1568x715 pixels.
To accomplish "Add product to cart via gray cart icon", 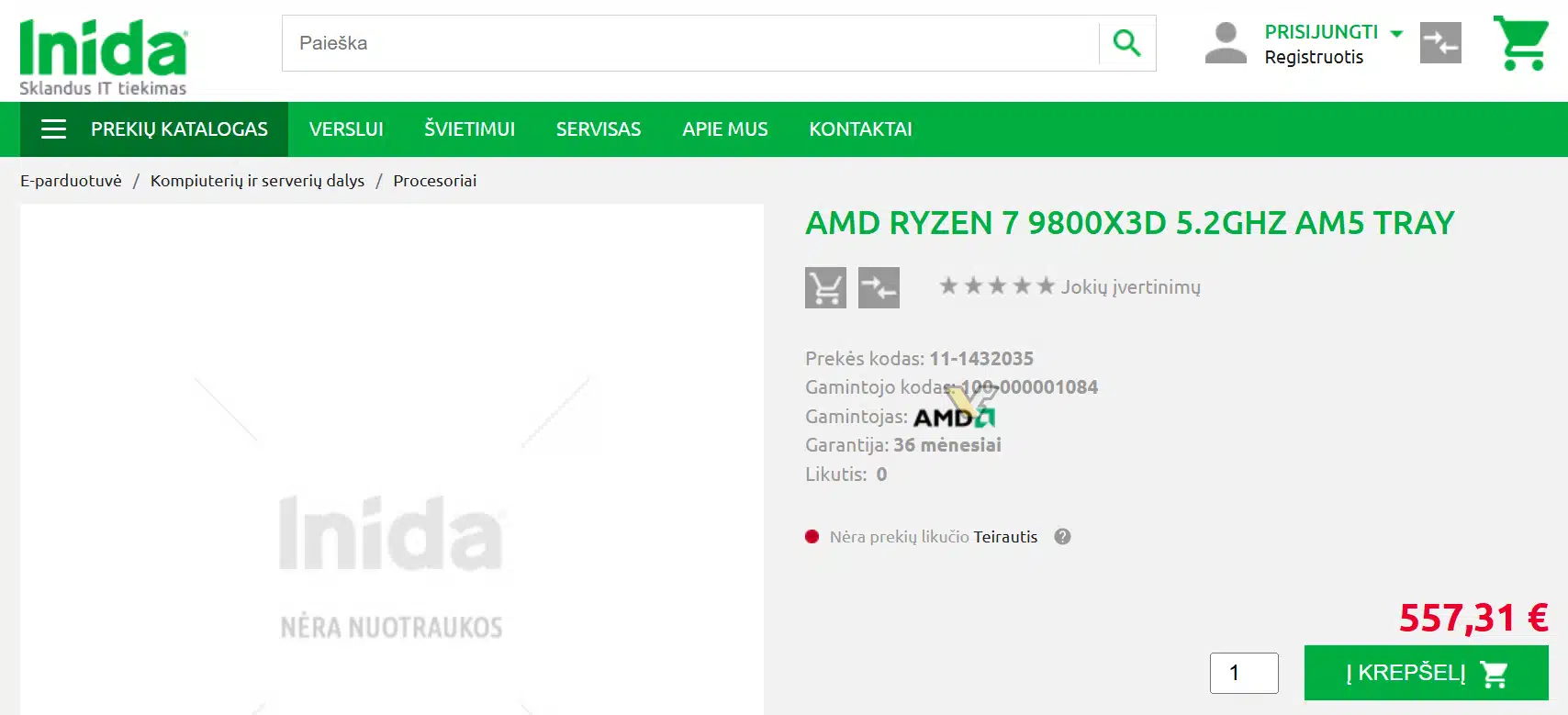I will [825, 287].
